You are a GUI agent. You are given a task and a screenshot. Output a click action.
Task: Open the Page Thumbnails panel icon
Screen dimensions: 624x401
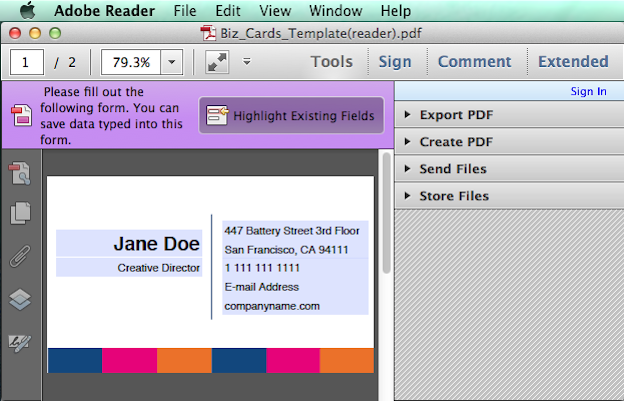point(21,175)
